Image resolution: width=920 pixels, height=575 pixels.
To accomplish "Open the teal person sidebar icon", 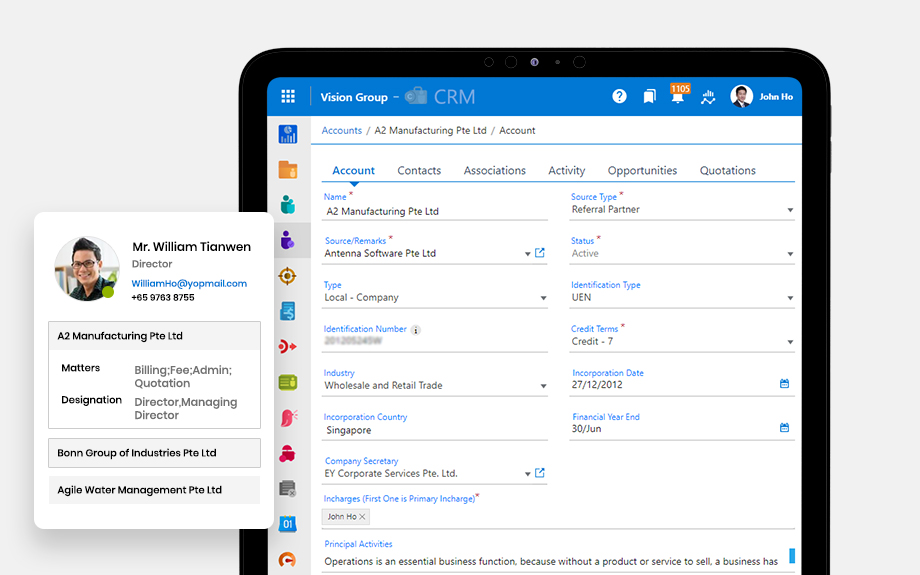I will (288, 205).
